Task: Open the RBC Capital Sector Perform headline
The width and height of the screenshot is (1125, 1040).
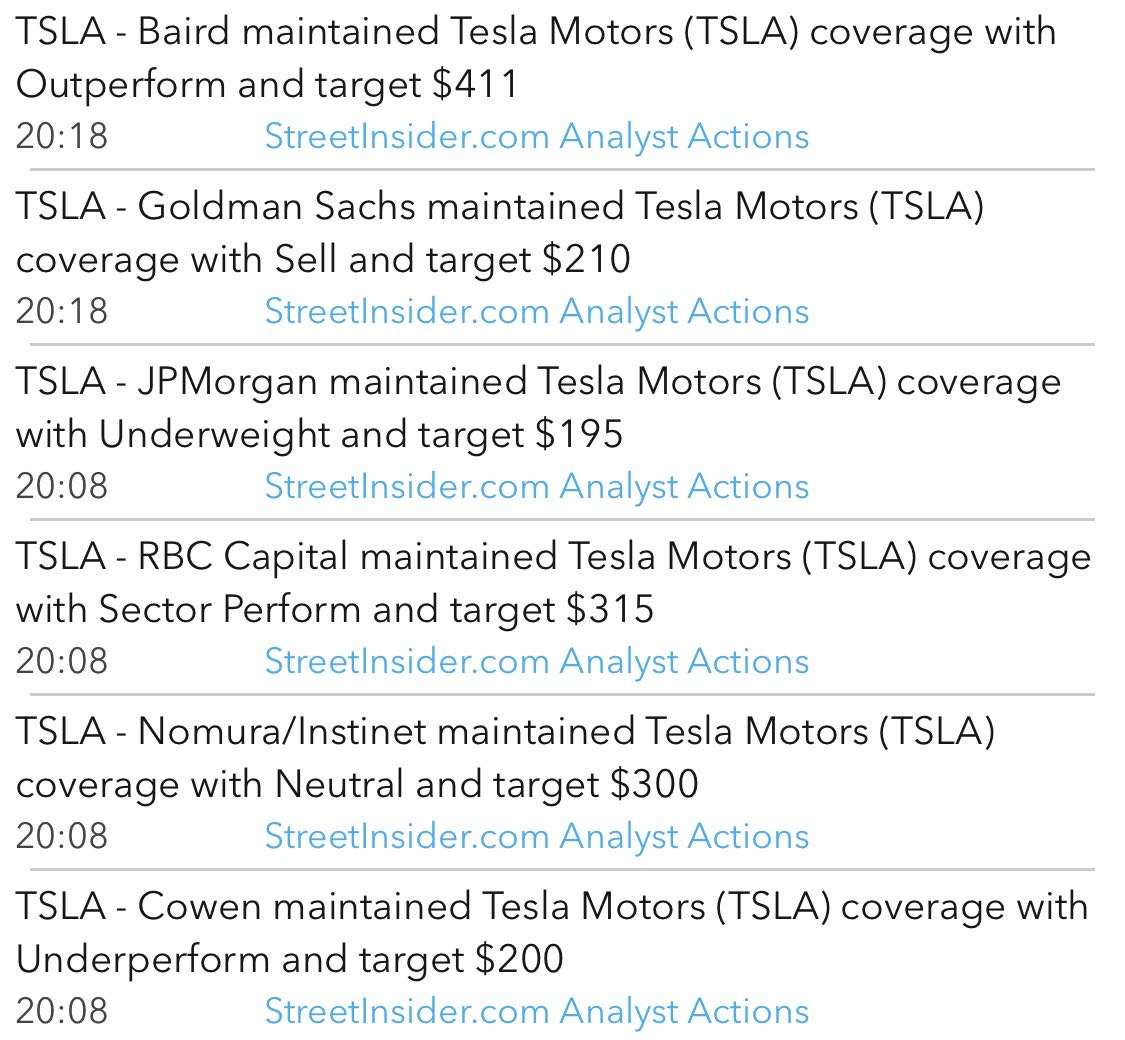Action: tap(552, 583)
